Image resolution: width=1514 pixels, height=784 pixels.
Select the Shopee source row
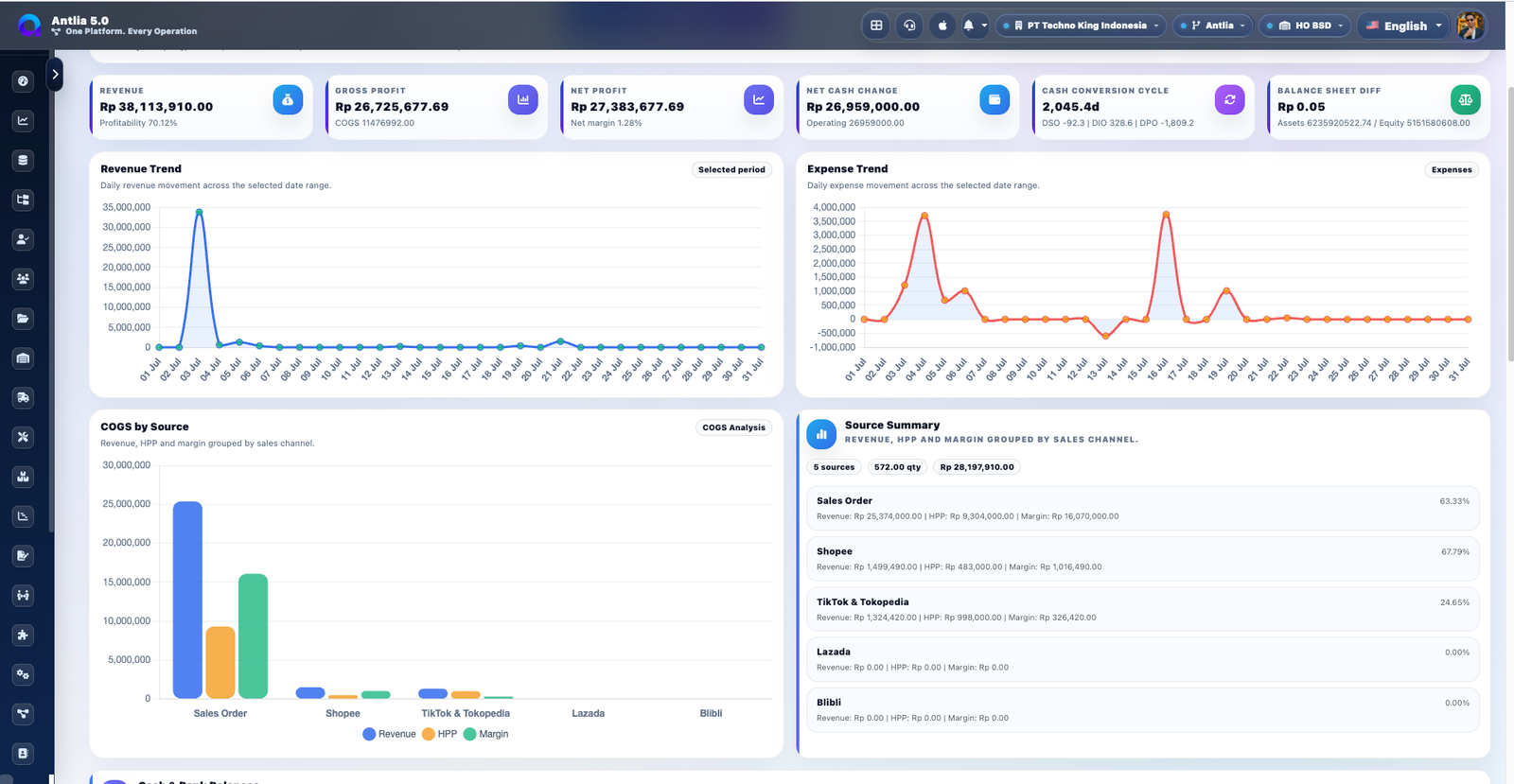pos(1142,559)
